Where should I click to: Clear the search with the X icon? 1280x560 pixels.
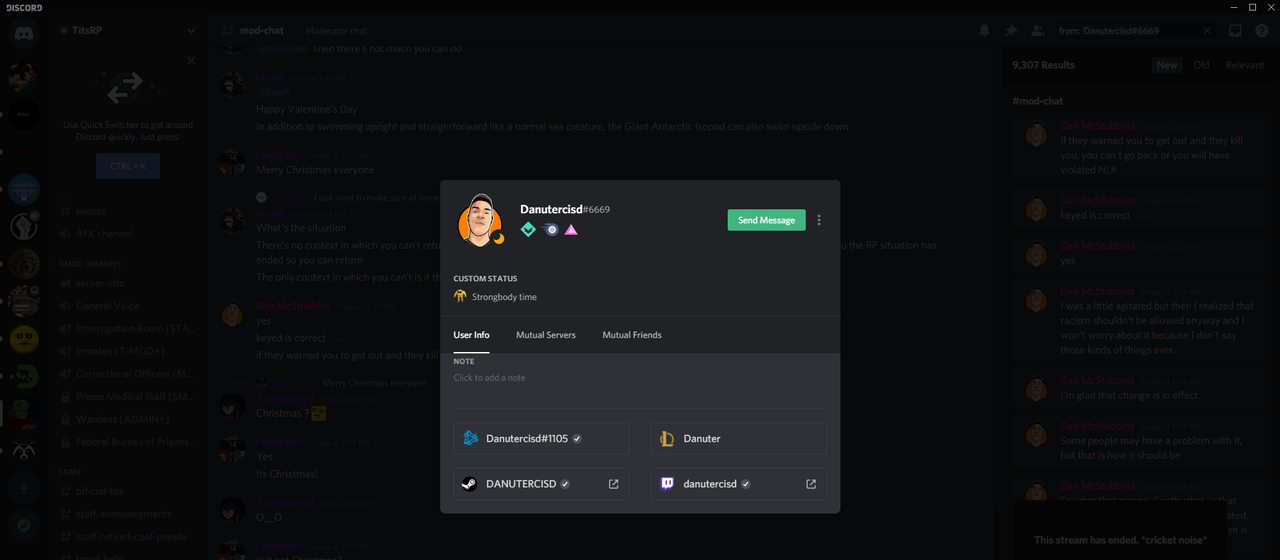point(1207,31)
